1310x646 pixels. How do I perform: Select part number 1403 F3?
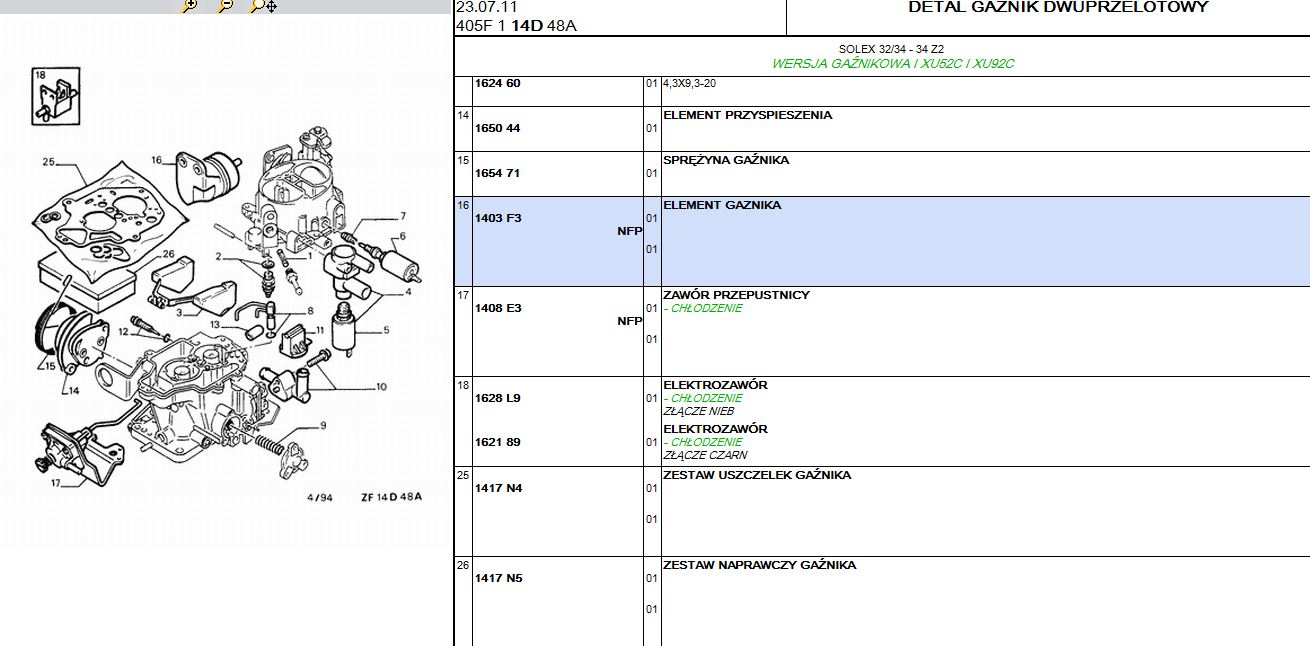(x=497, y=218)
